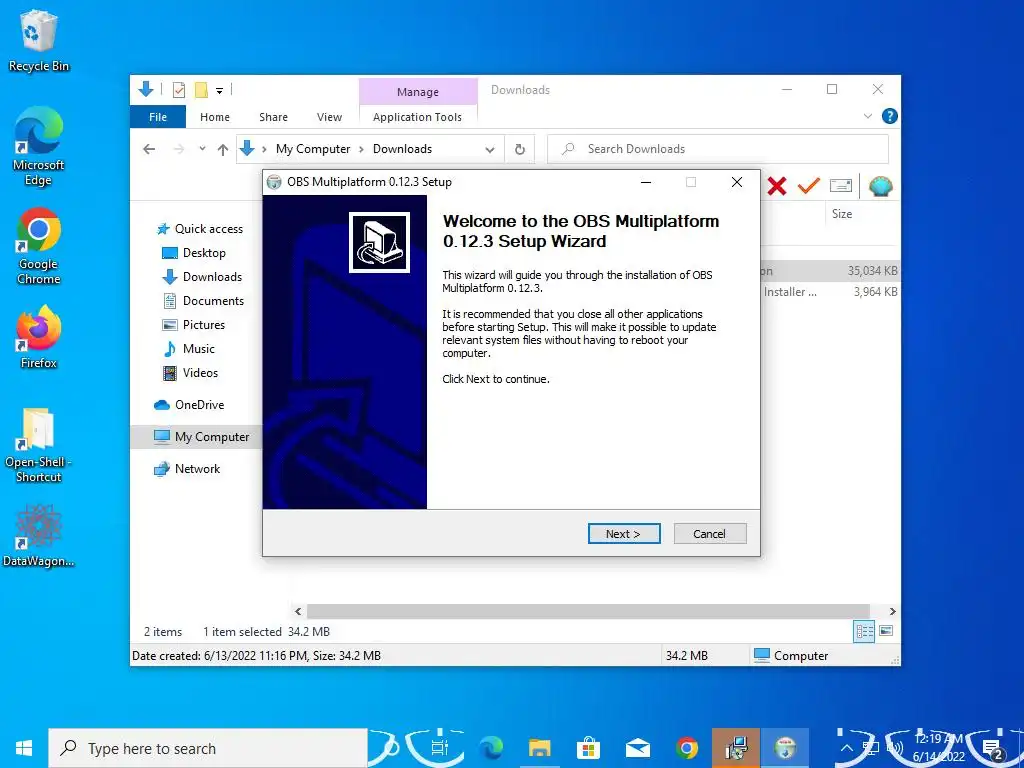
Task: Open Mail app from taskbar
Action: click(x=637, y=748)
